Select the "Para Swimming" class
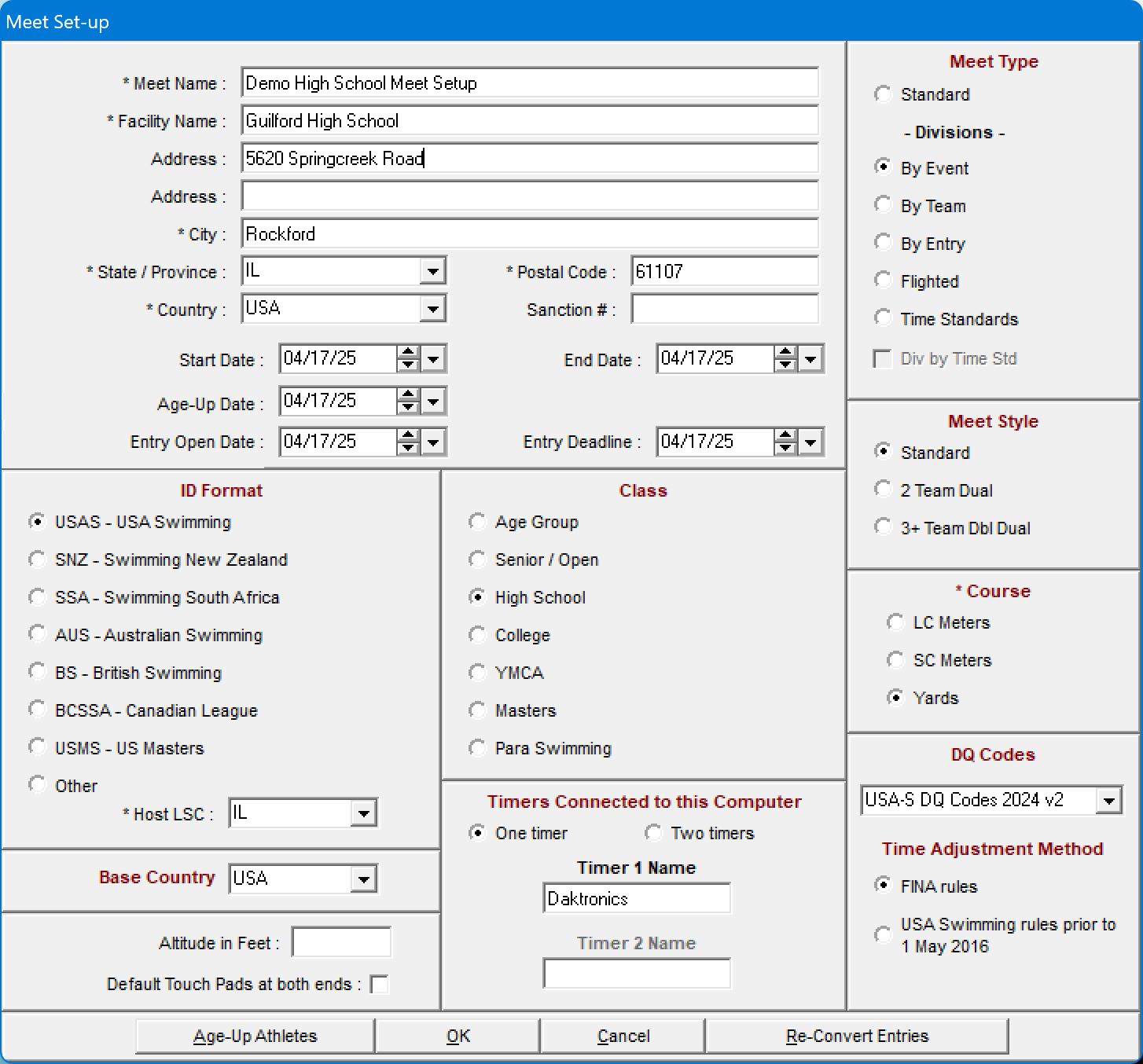 pyautogui.click(x=477, y=747)
